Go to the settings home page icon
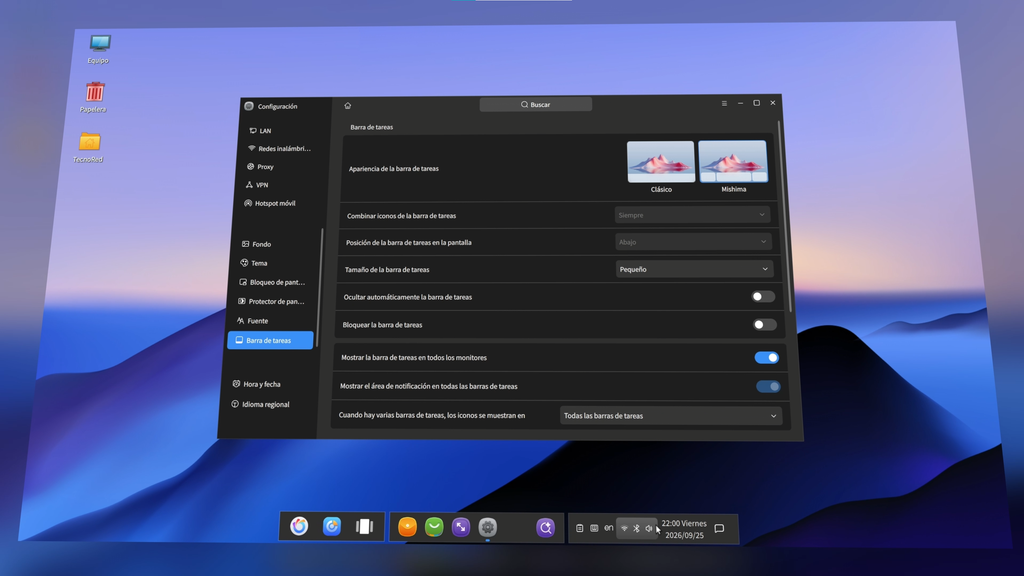Image resolution: width=1024 pixels, height=576 pixels. pyautogui.click(x=347, y=105)
